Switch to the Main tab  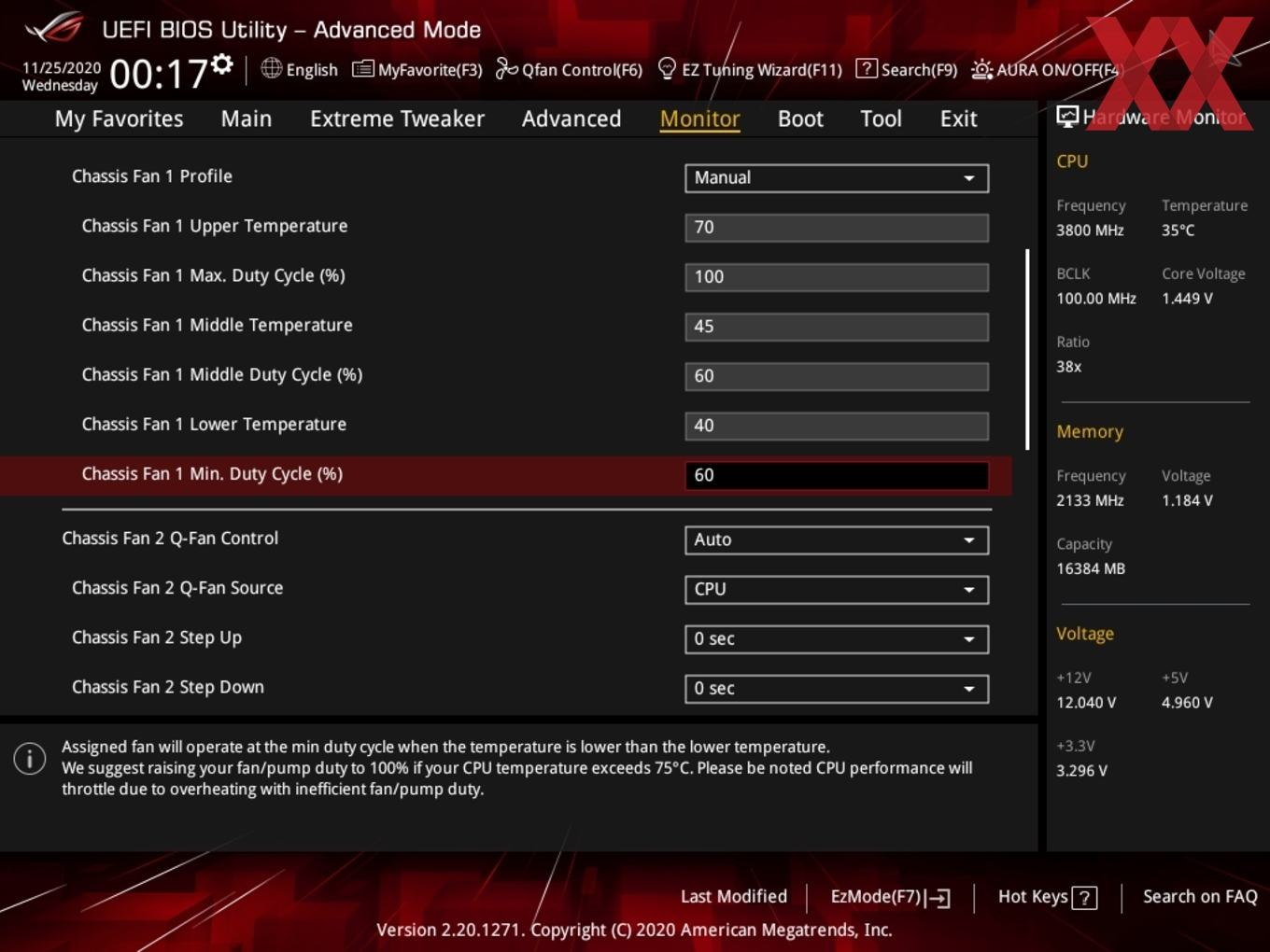click(x=247, y=119)
